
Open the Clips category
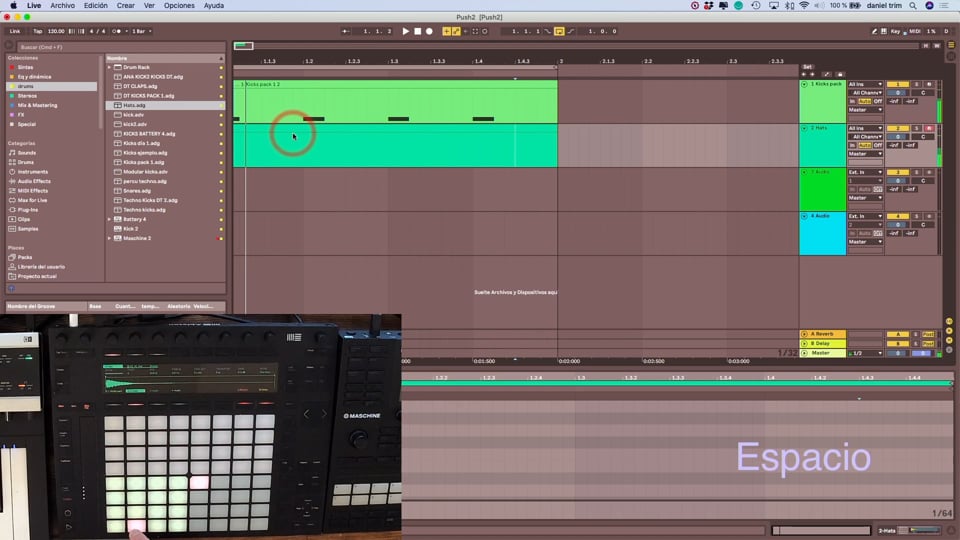pyautogui.click(x=23, y=219)
